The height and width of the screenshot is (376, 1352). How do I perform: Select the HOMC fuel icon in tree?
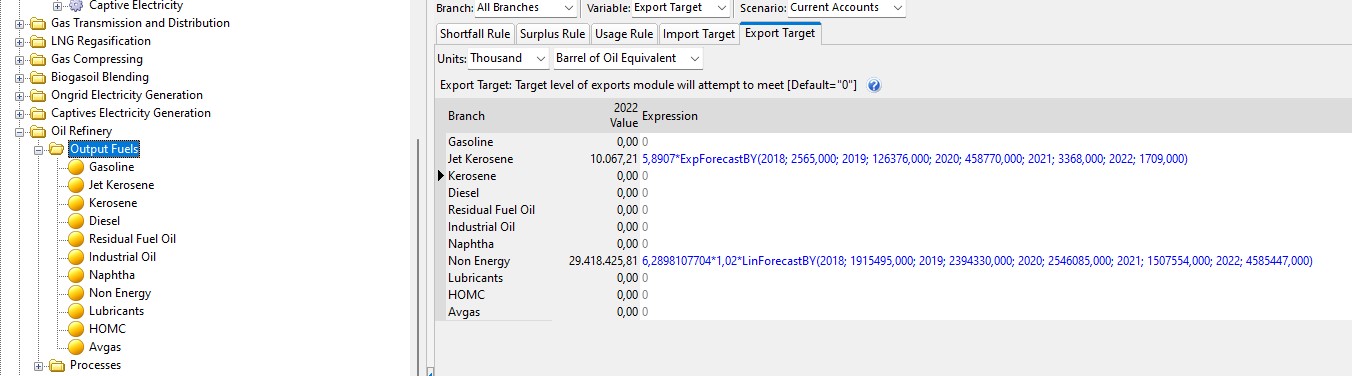(x=75, y=329)
